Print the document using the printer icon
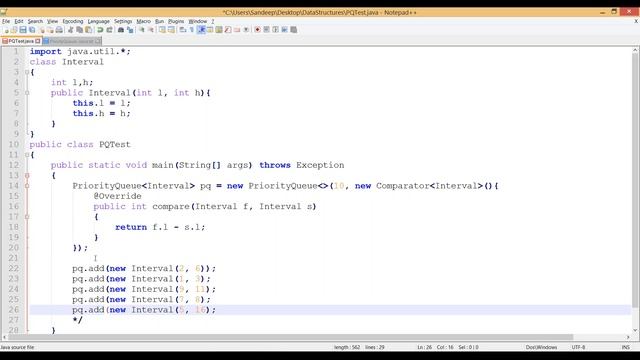Screen dimensions: 640x360 (59, 30)
